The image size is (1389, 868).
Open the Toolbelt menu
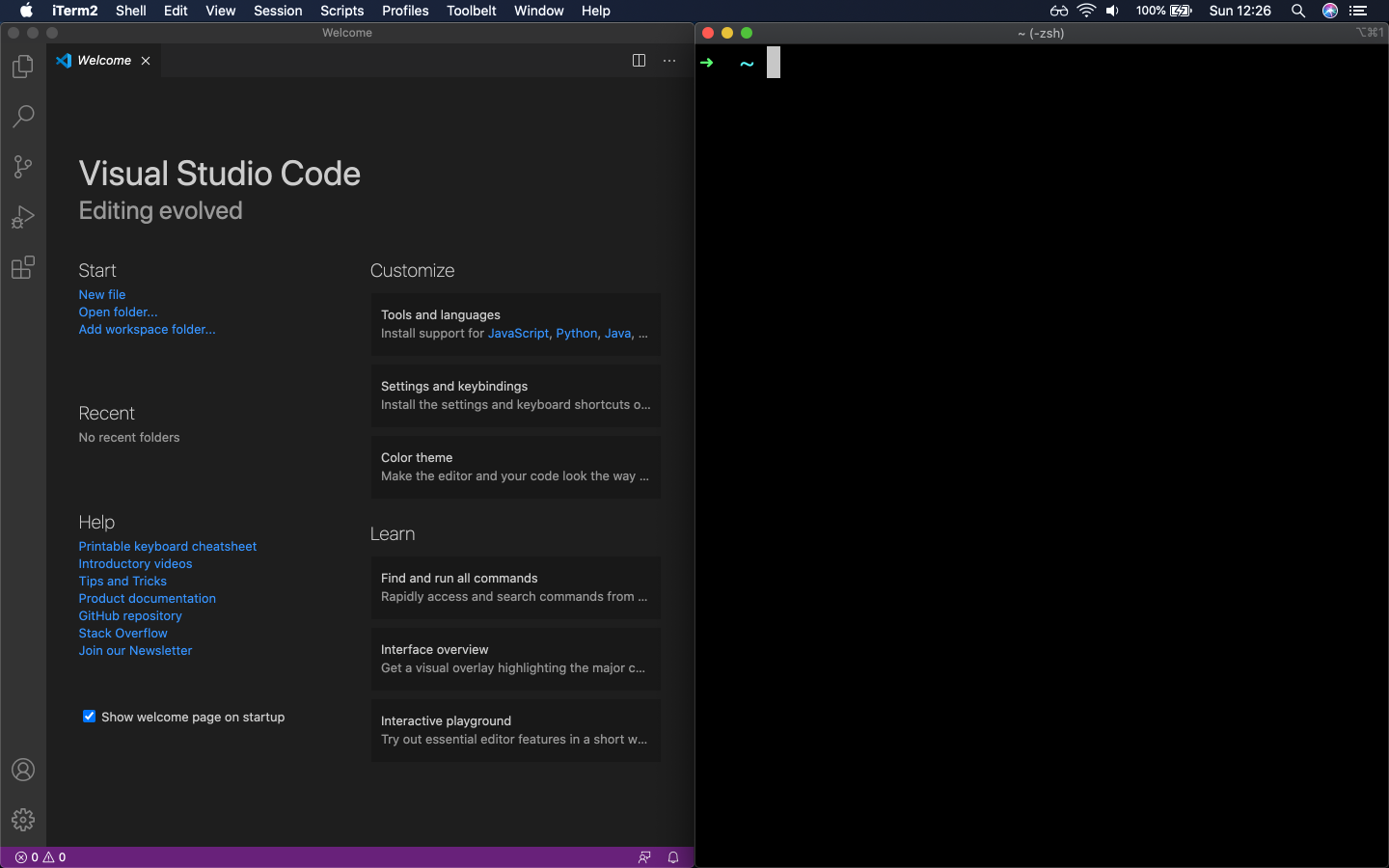pos(471,11)
